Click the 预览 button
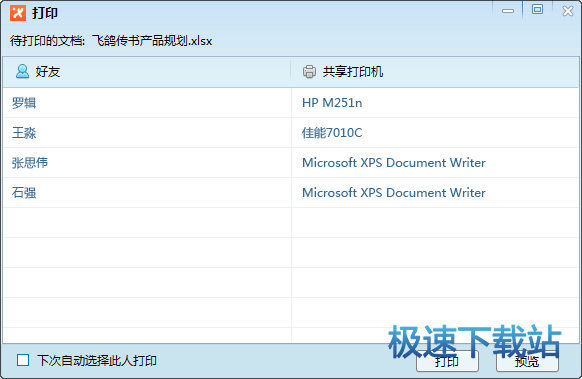The width and height of the screenshot is (582, 379). 527,361
